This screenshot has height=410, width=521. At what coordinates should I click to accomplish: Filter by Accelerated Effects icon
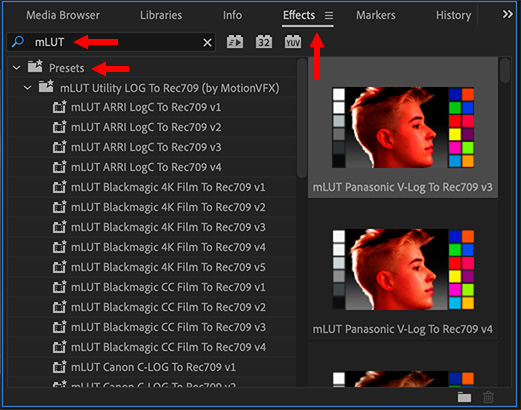pos(235,42)
